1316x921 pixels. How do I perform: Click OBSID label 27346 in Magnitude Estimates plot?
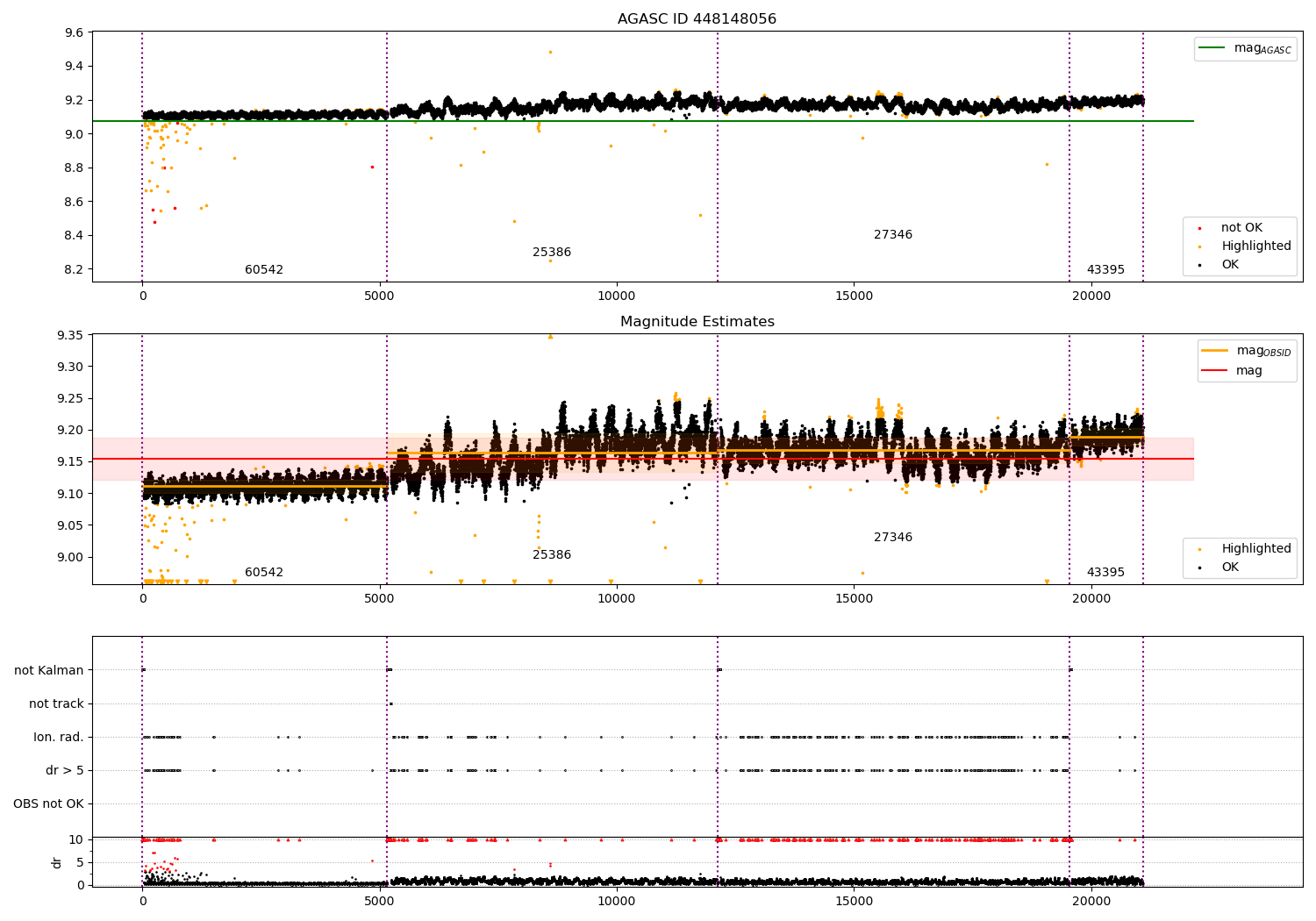(893, 538)
